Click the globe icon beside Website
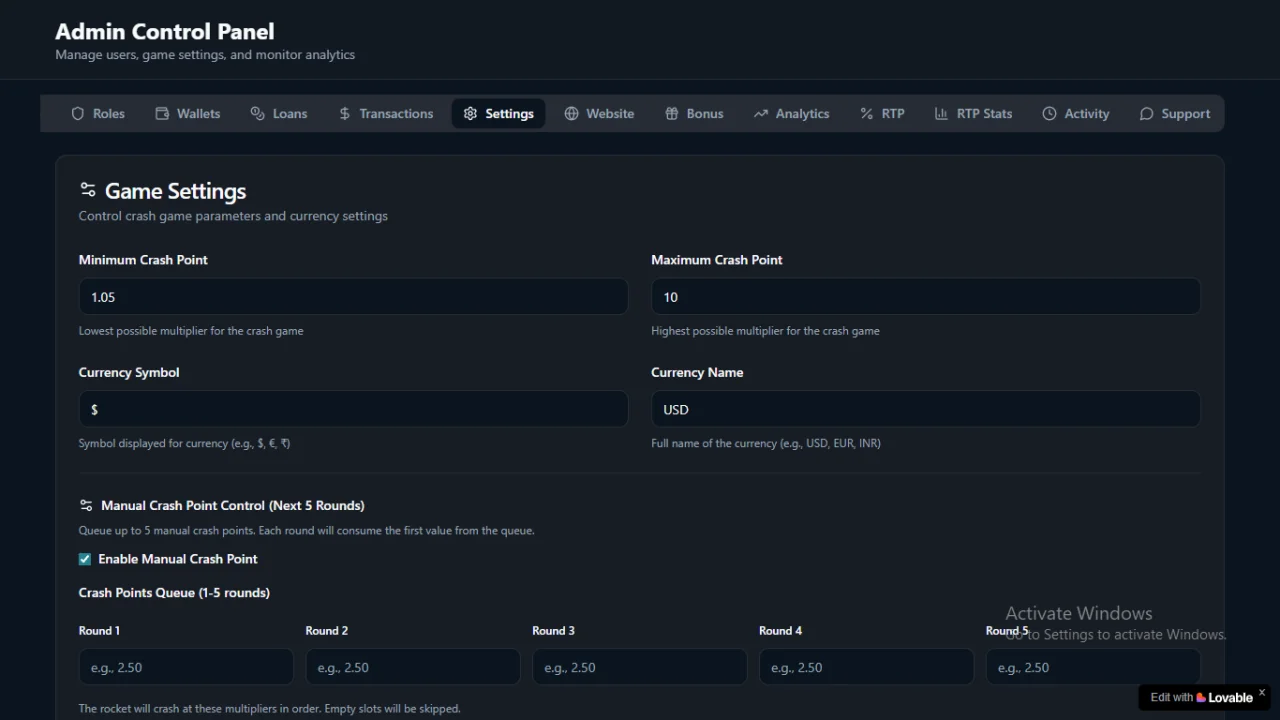Screen dimensions: 1280x720 pyautogui.click(x=571, y=114)
